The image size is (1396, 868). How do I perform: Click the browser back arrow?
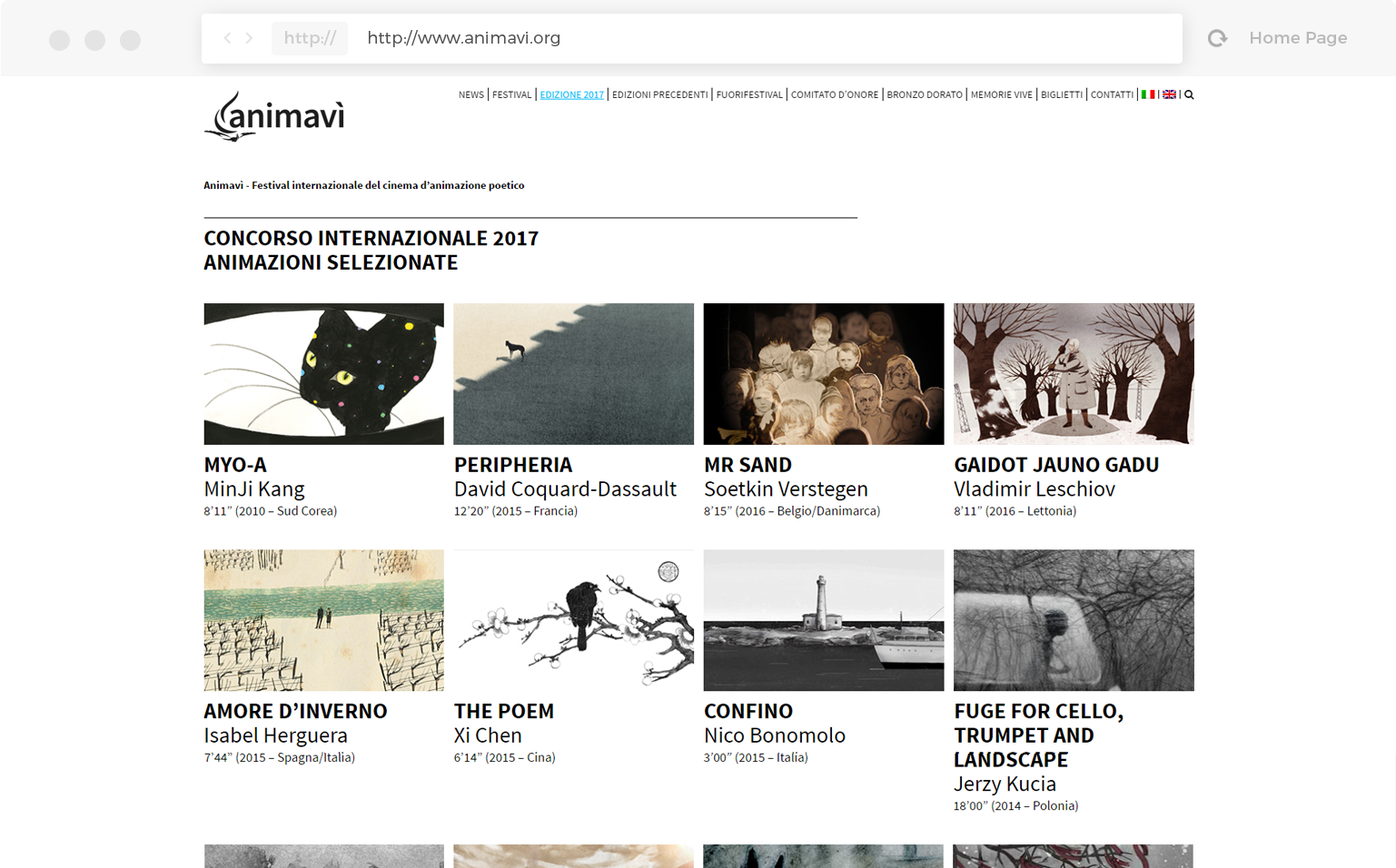[227, 38]
